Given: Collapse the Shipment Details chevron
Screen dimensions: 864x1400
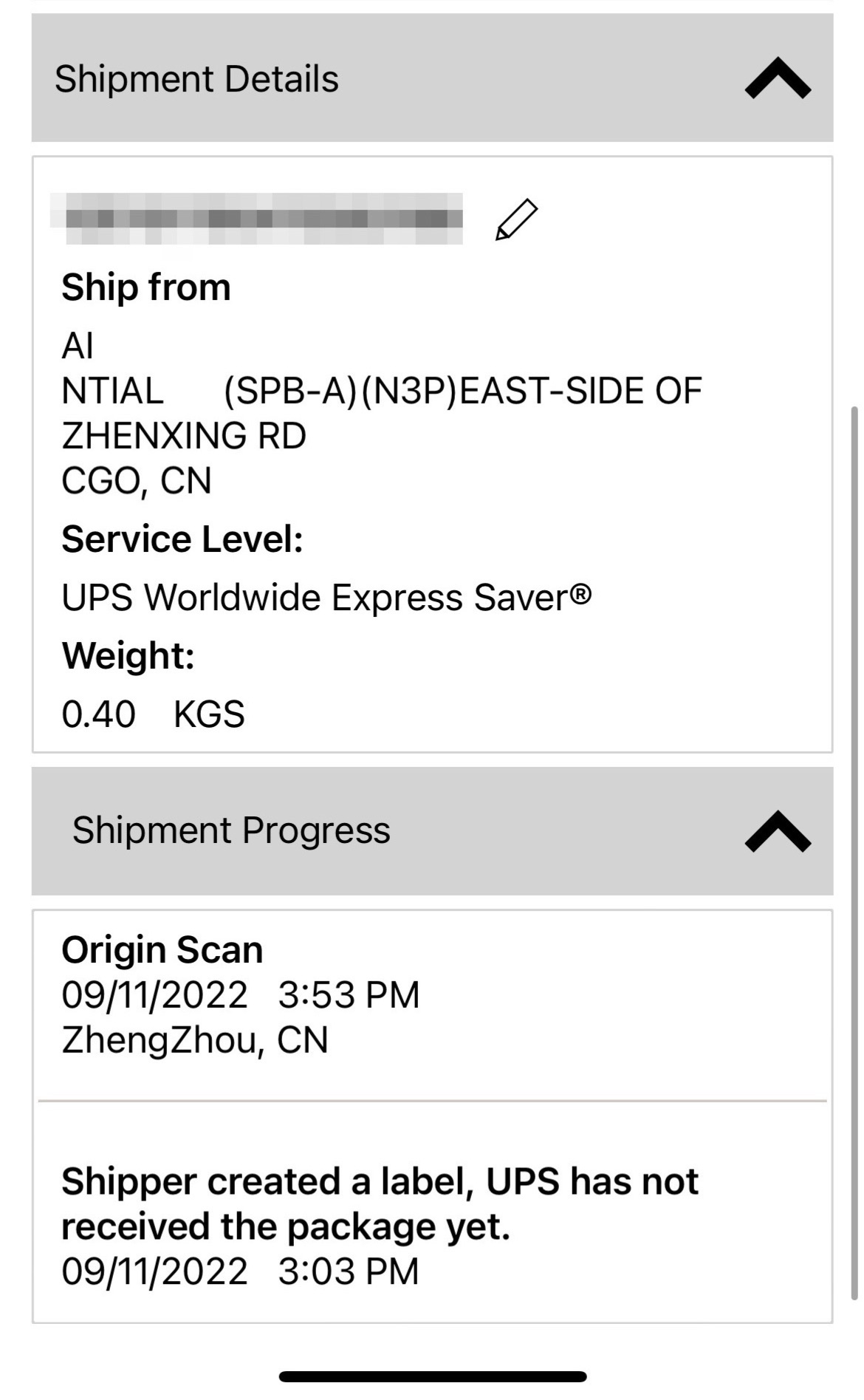Looking at the screenshot, I should (x=778, y=78).
